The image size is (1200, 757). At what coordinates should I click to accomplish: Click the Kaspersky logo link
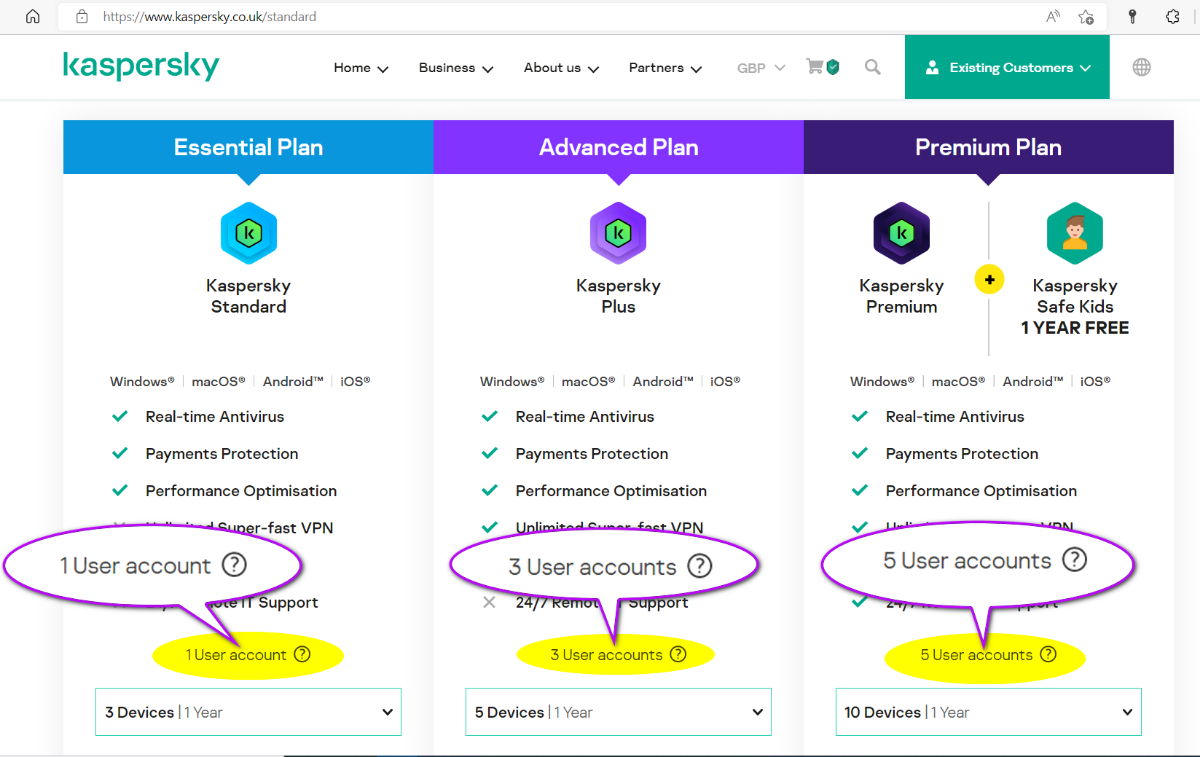click(x=141, y=67)
